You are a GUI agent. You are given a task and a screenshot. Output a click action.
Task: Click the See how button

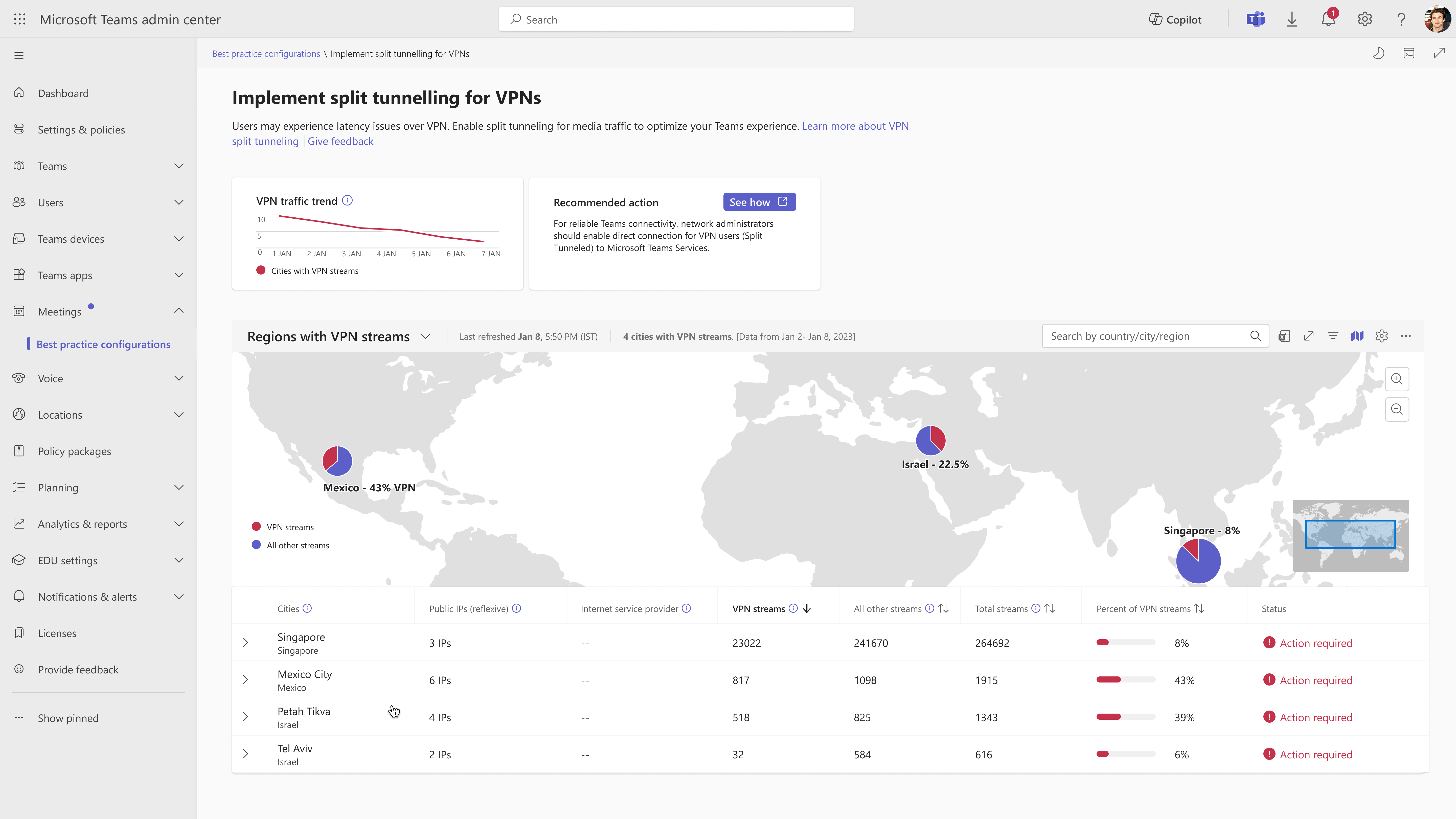click(x=759, y=202)
